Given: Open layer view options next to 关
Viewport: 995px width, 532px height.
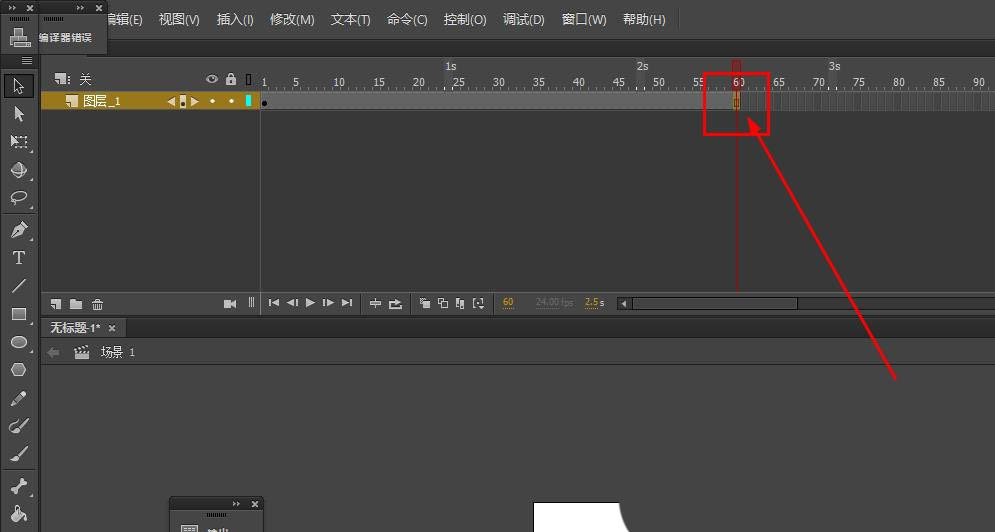Looking at the screenshot, I should point(62,79).
